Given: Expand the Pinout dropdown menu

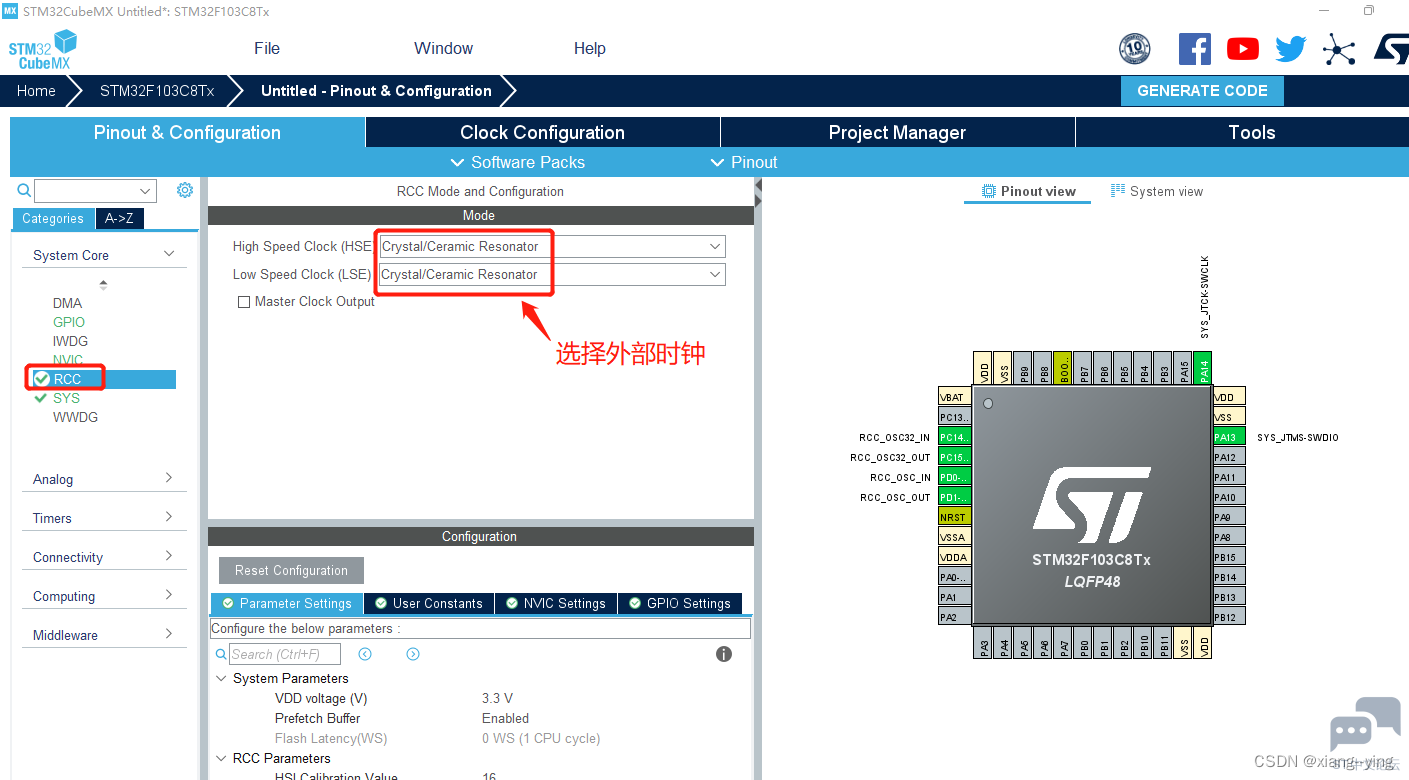Looking at the screenshot, I should tap(743, 162).
